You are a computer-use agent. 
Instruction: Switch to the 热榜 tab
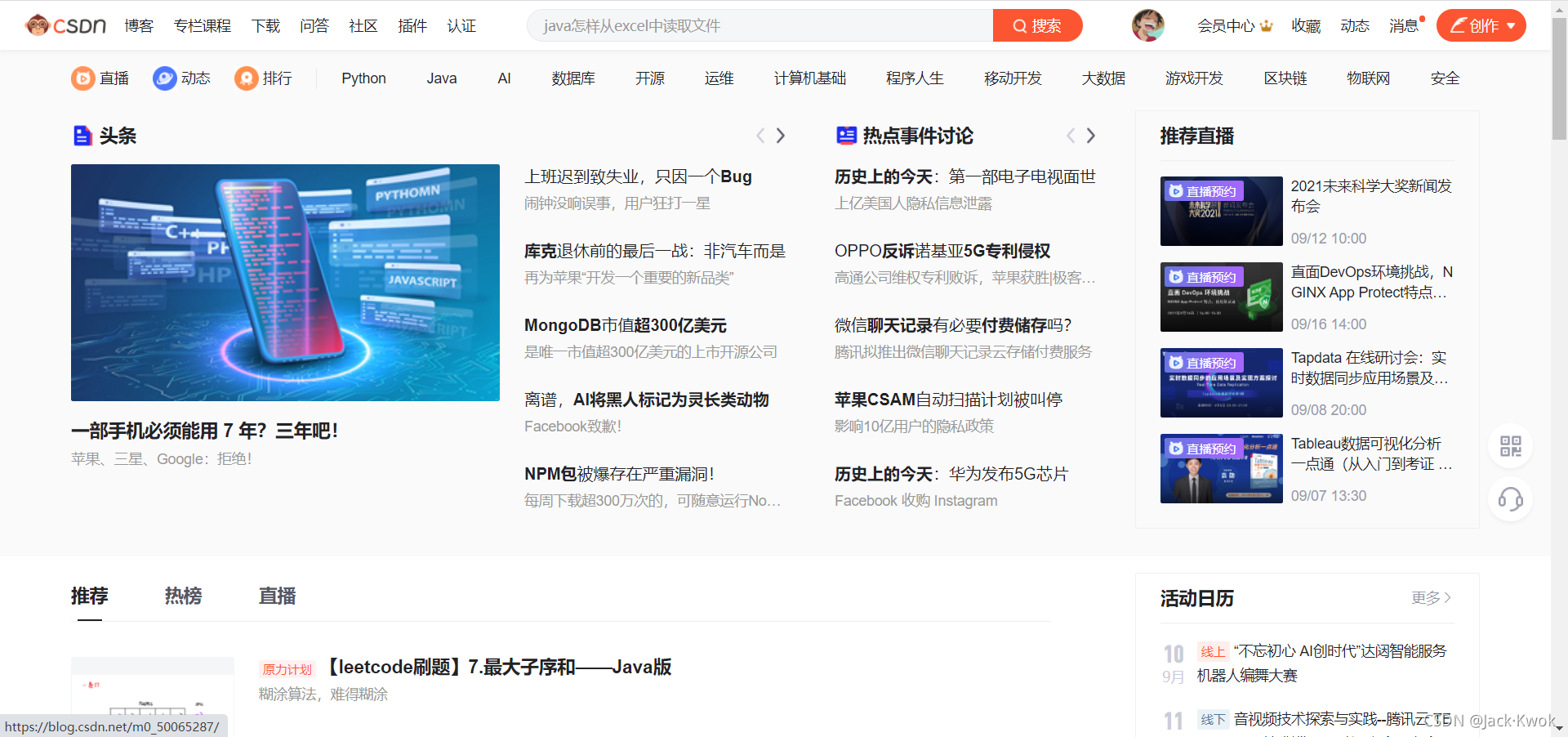click(x=183, y=596)
